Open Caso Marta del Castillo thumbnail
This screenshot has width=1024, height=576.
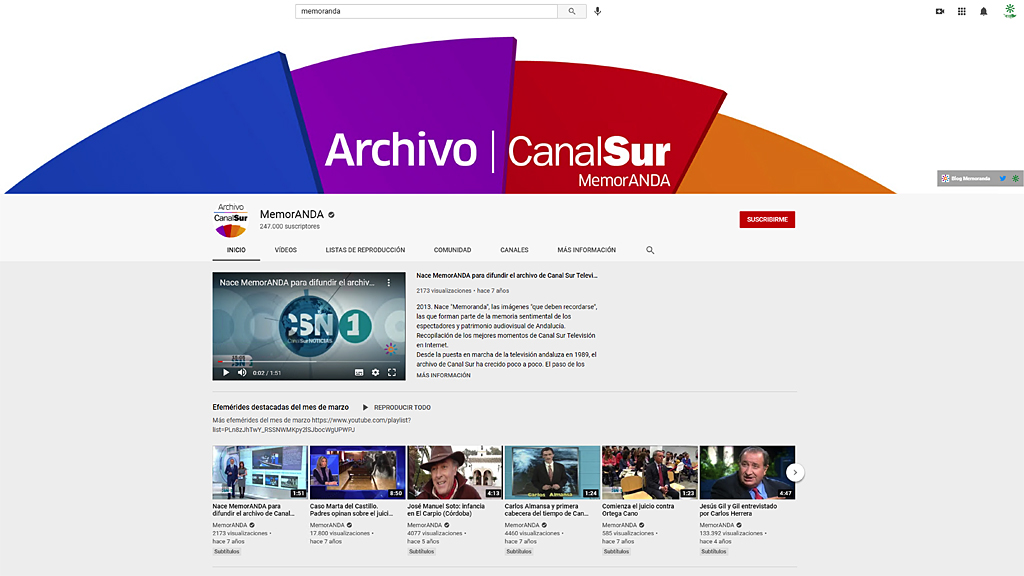coord(357,472)
